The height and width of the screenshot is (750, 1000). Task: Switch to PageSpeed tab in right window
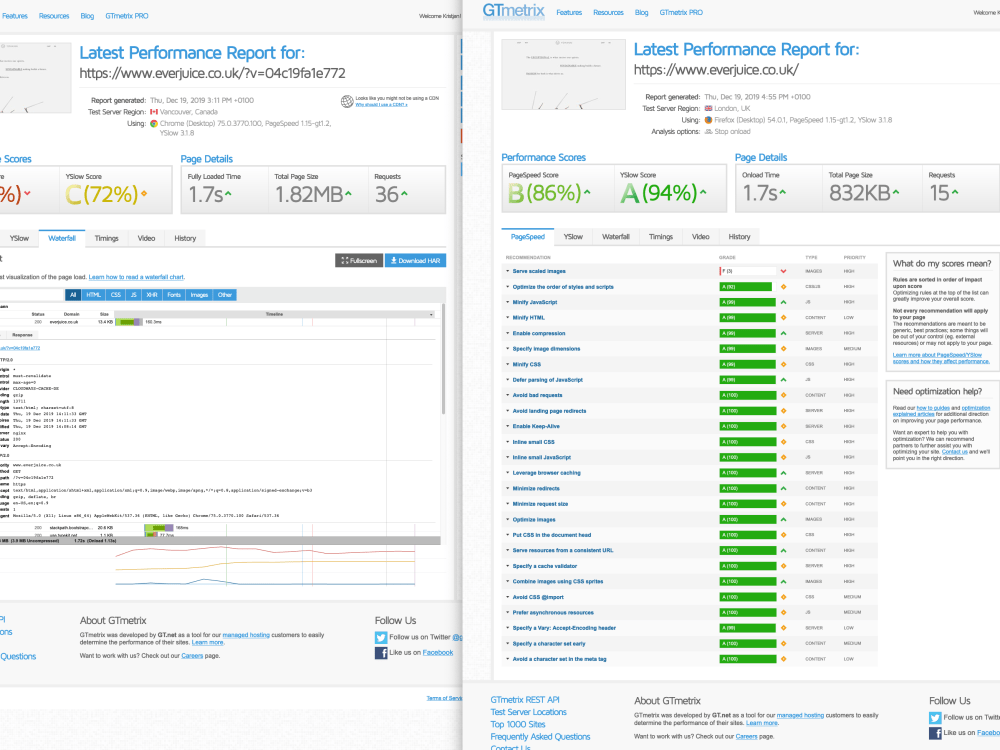[x=528, y=237]
